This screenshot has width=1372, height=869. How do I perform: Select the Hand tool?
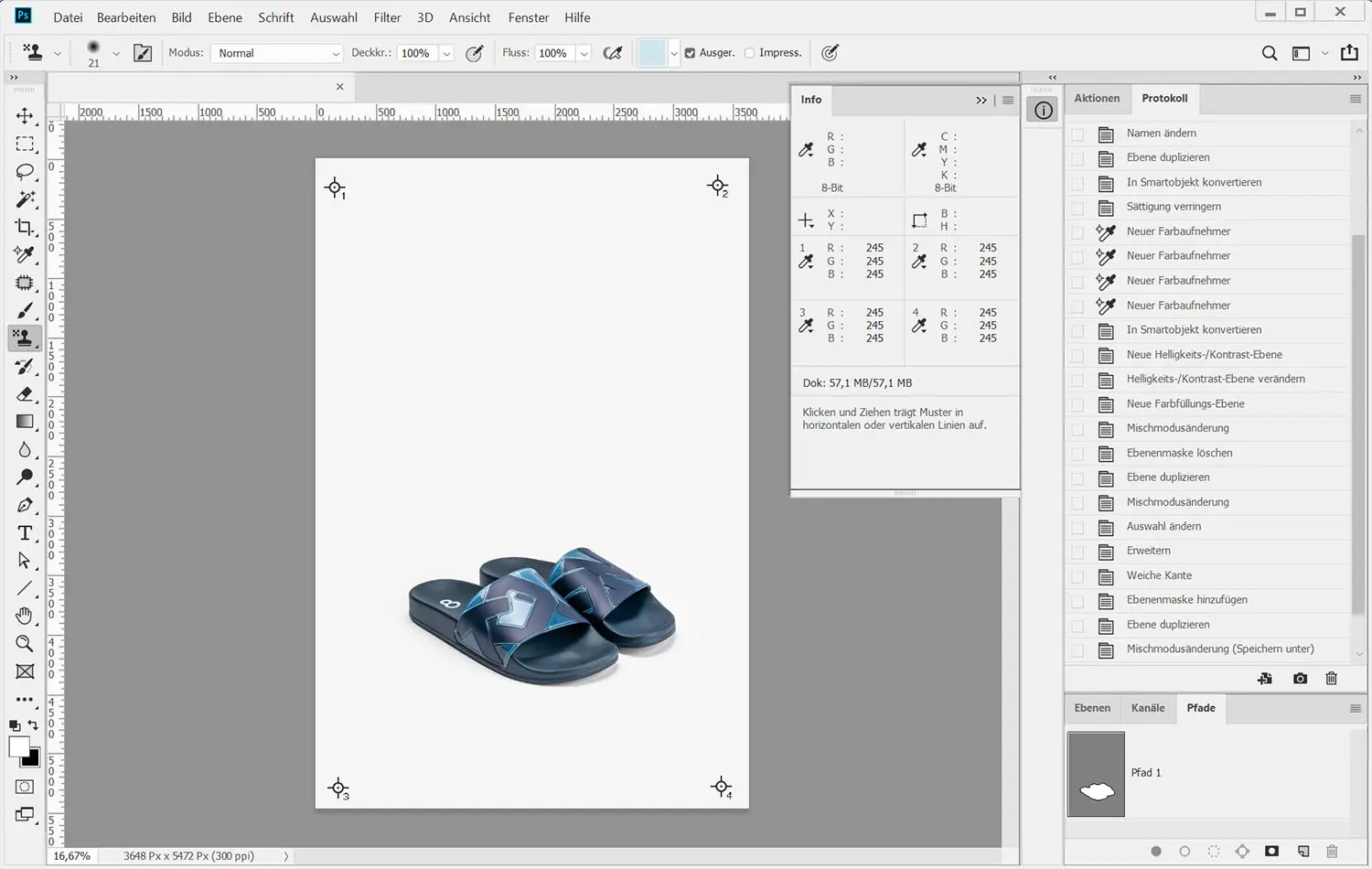click(25, 616)
